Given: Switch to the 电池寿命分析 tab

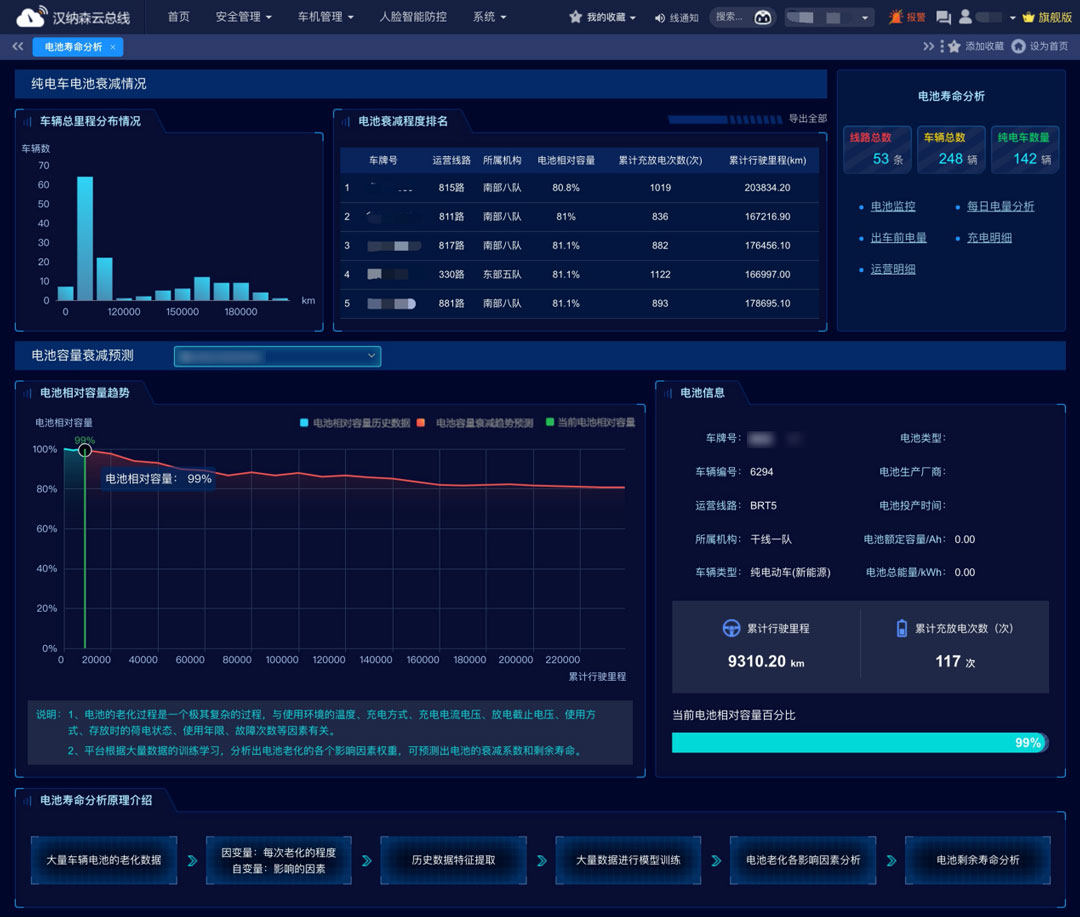Looking at the screenshot, I should coord(73,47).
